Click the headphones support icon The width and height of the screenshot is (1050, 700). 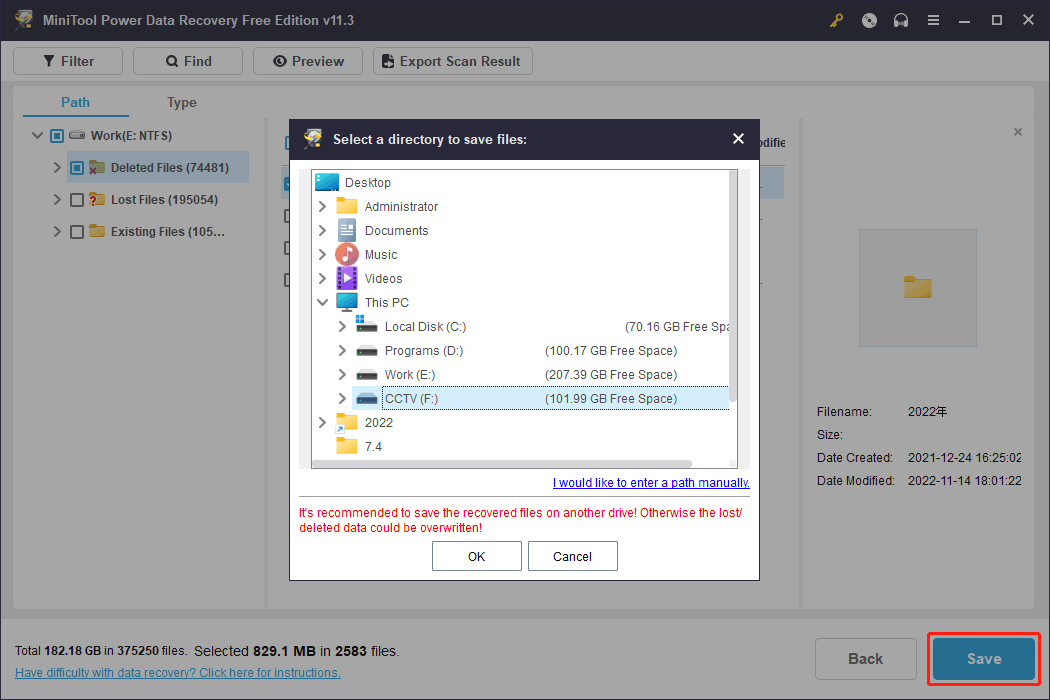(x=901, y=20)
